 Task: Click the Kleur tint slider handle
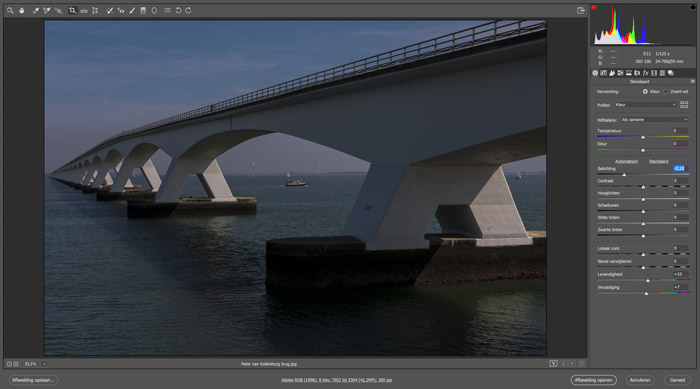[643, 150]
